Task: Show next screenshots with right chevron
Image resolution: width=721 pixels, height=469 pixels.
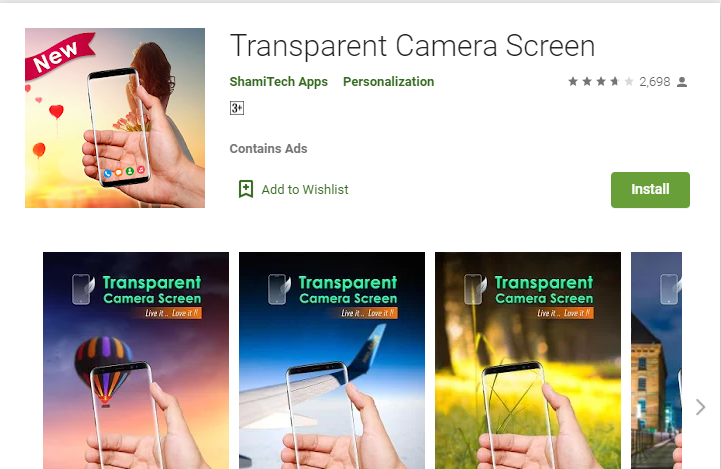Action: pos(700,407)
